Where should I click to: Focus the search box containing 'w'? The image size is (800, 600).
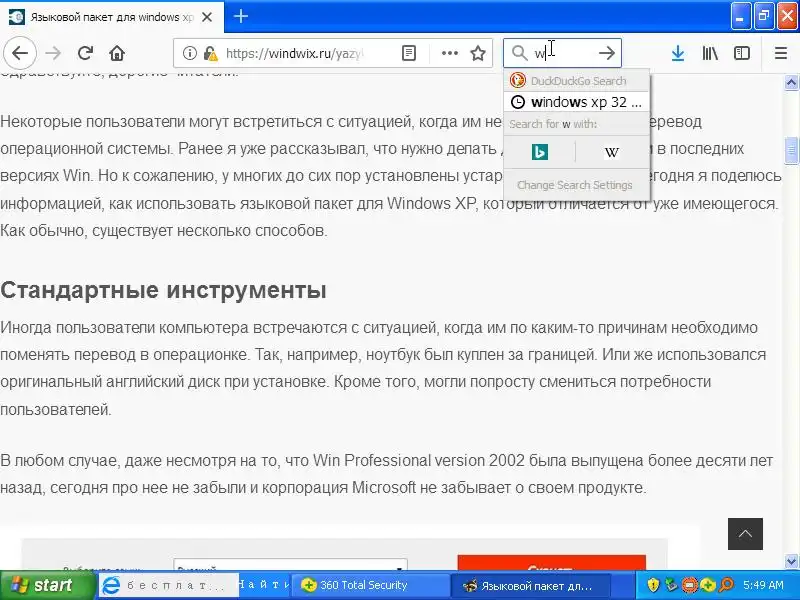pos(561,53)
